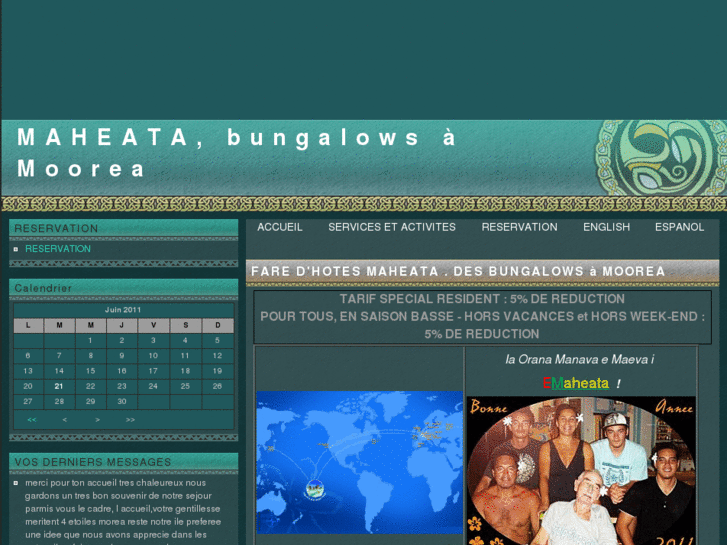This screenshot has height=545, width=727.
Task: Click the Calendrier panel header
Action: [123, 288]
